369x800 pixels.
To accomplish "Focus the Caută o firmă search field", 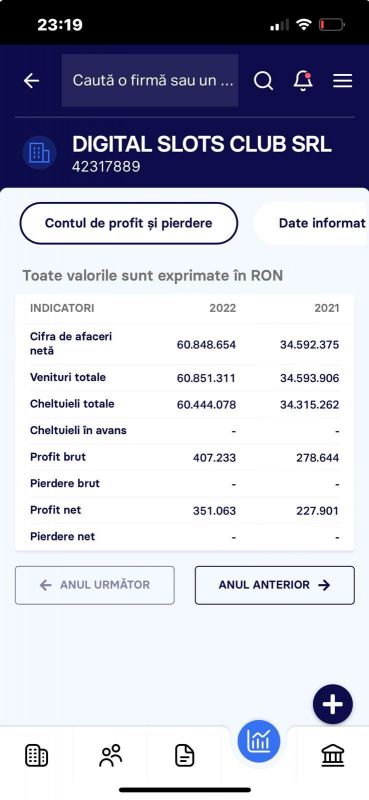I will pos(150,81).
